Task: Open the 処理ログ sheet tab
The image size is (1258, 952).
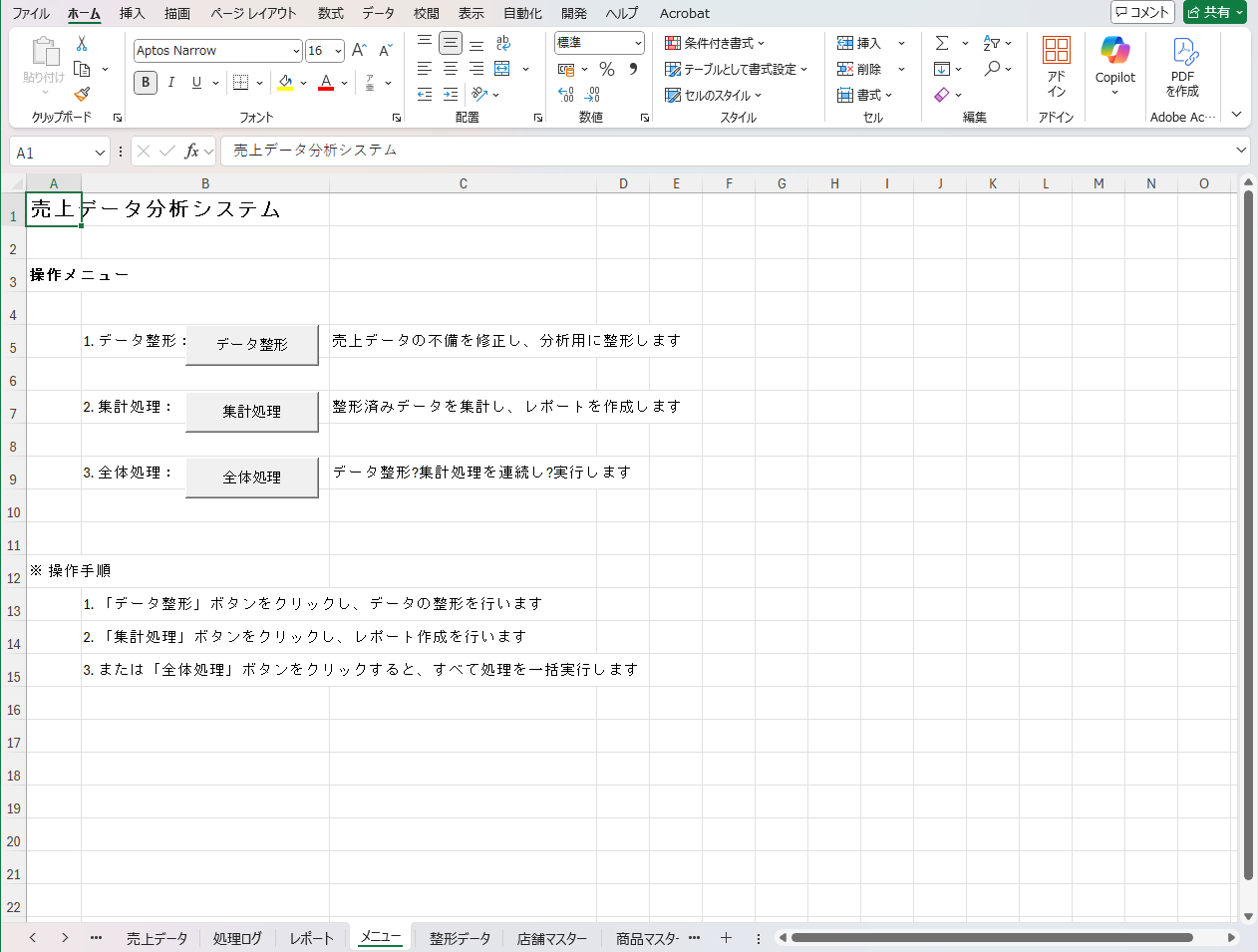Action: [237, 937]
